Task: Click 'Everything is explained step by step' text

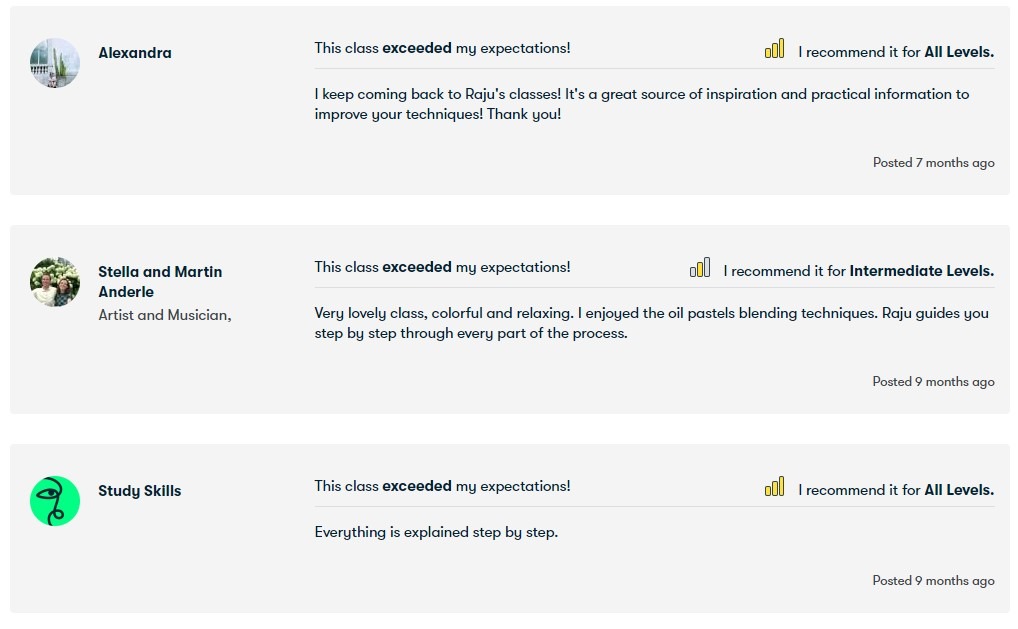Action: (x=436, y=532)
